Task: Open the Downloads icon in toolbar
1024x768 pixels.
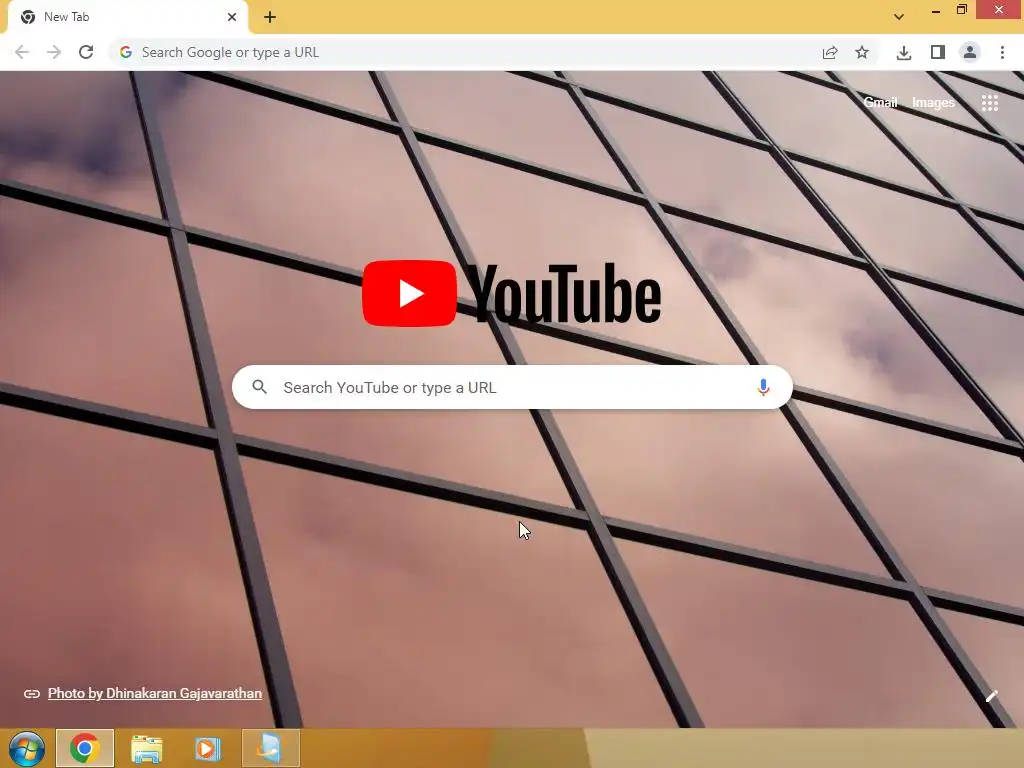Action: click(904, 52)
